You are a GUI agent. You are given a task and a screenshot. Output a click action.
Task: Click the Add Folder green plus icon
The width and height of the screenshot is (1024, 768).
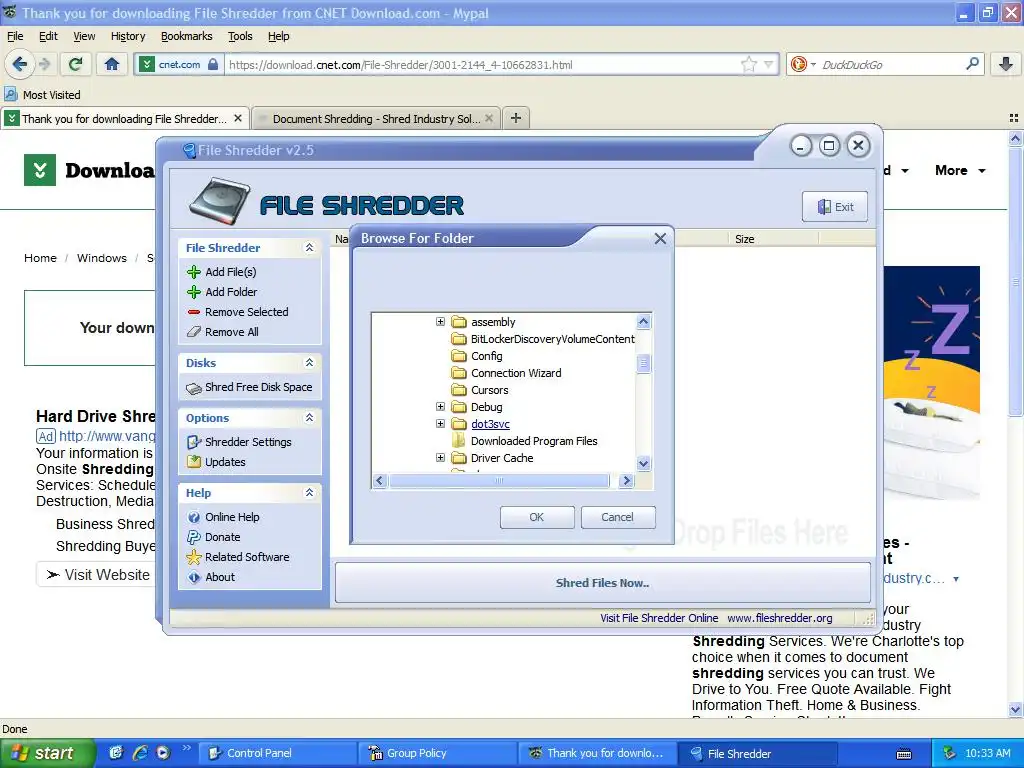194,292
